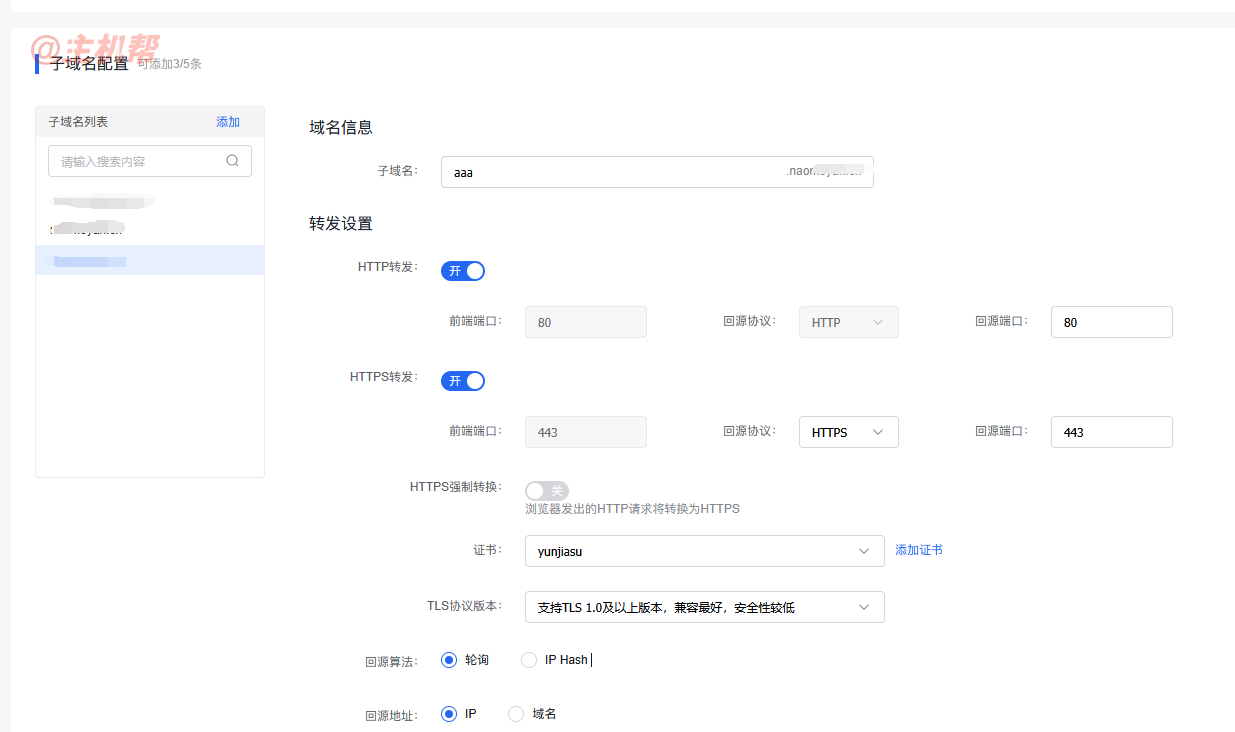The width and height of the screenshot is (1235, 732).
Task: Click the 子域名列表 header label
Action: [x=78, y=122]
